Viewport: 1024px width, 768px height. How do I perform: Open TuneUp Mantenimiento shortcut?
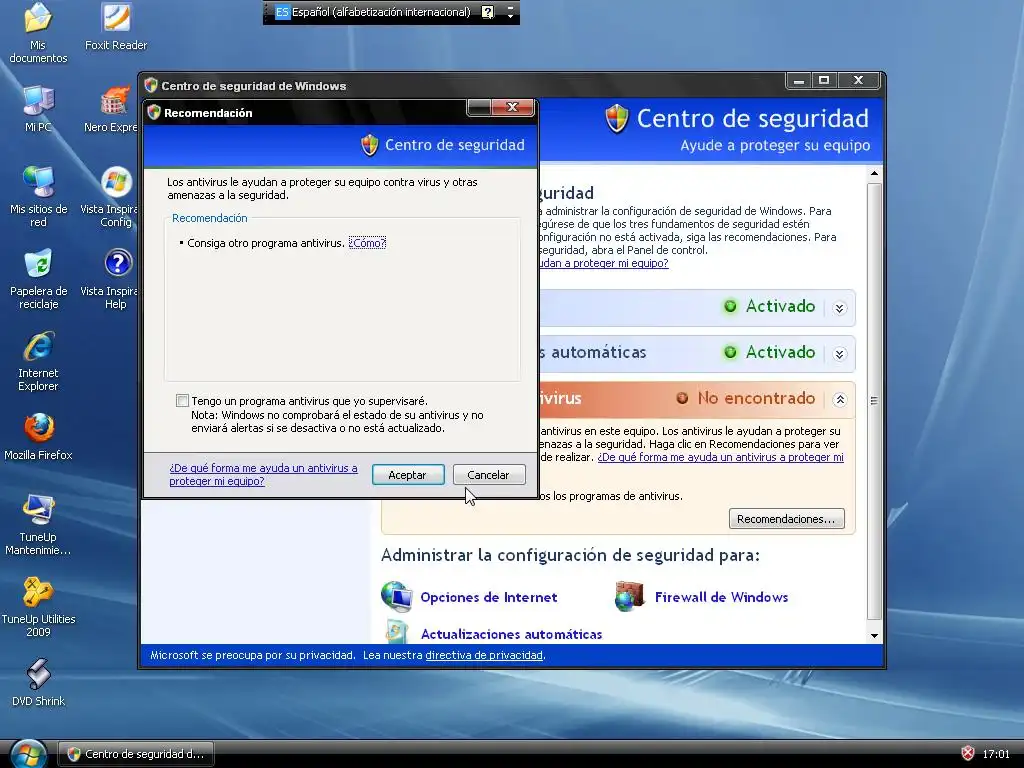(38, 525)
